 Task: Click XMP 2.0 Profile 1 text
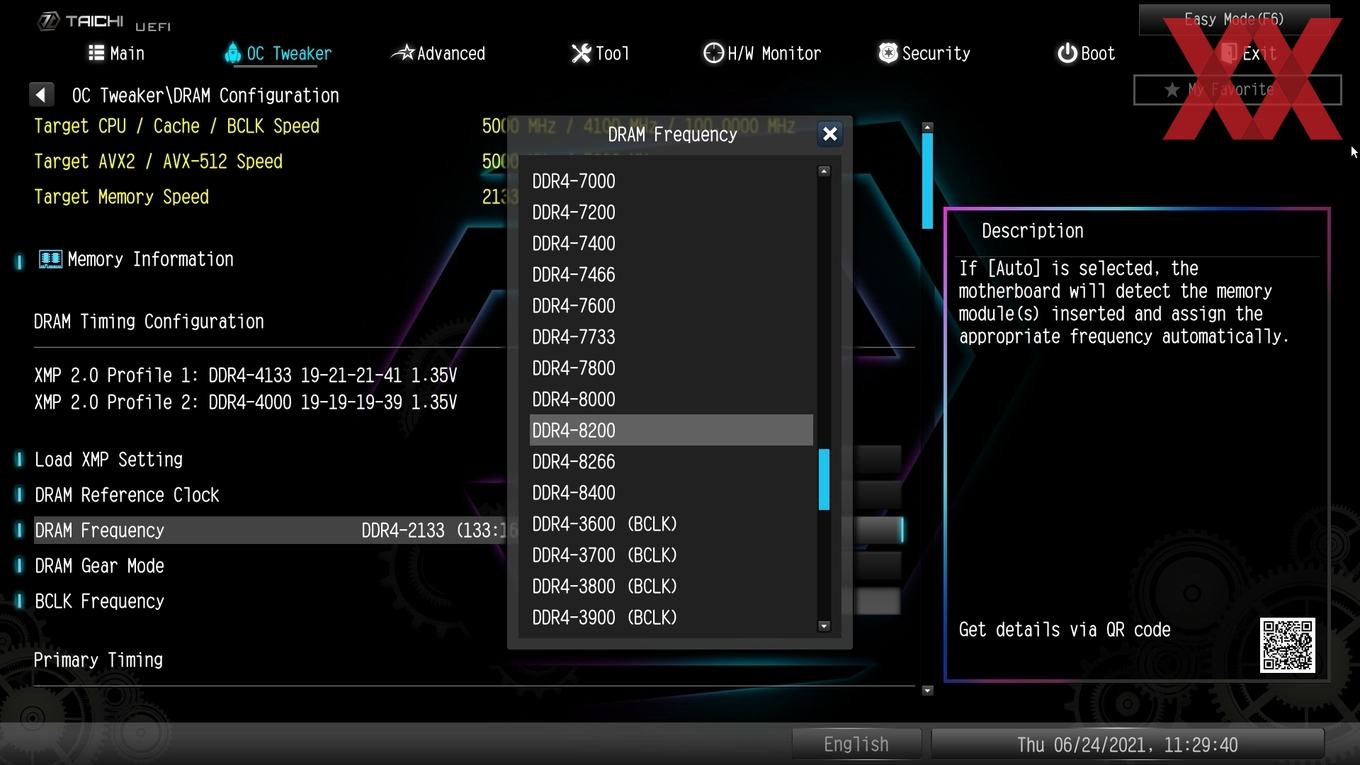[245, 375]
